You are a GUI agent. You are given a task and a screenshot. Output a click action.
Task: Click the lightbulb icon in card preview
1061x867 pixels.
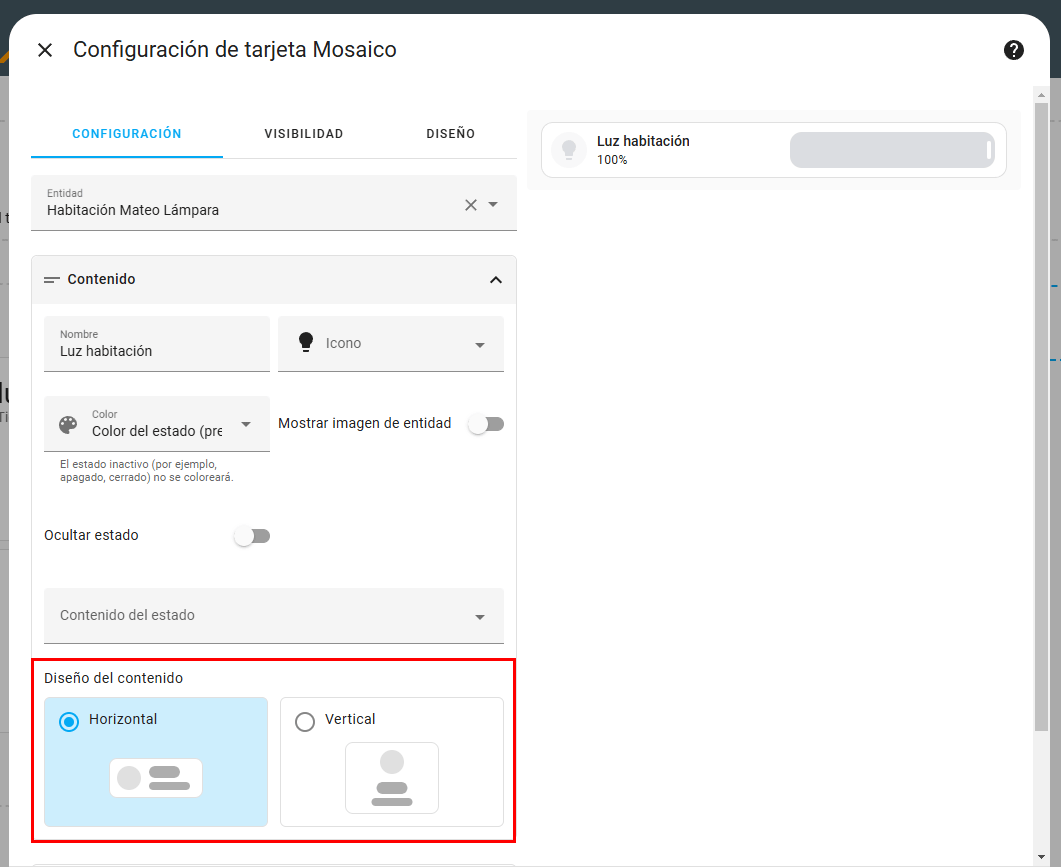pos(569,150)
